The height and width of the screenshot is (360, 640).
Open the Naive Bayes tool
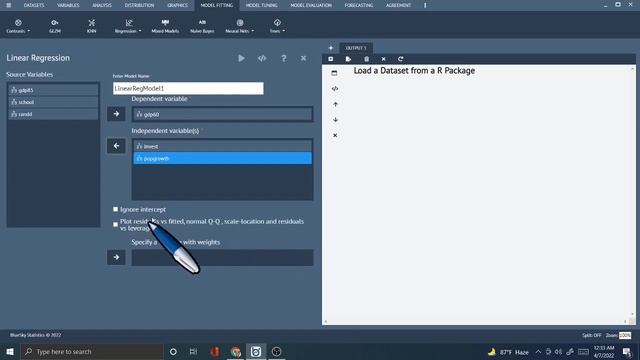click(x=202, y=26)
